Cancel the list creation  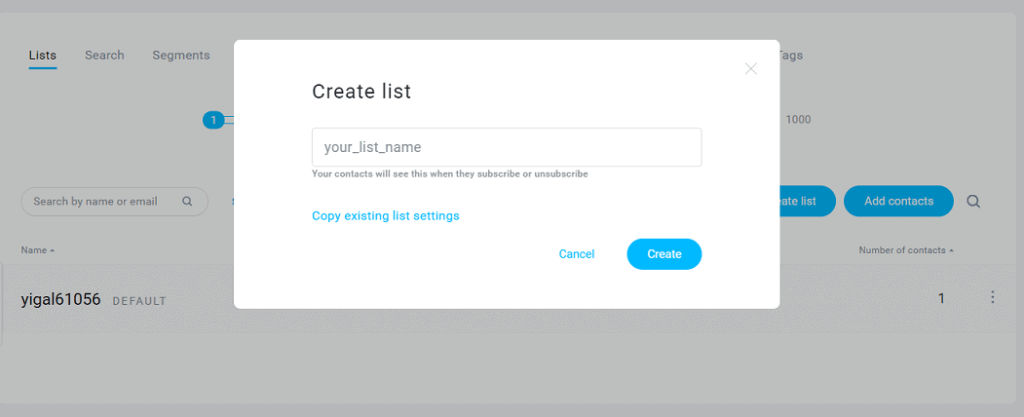point(577,254)
